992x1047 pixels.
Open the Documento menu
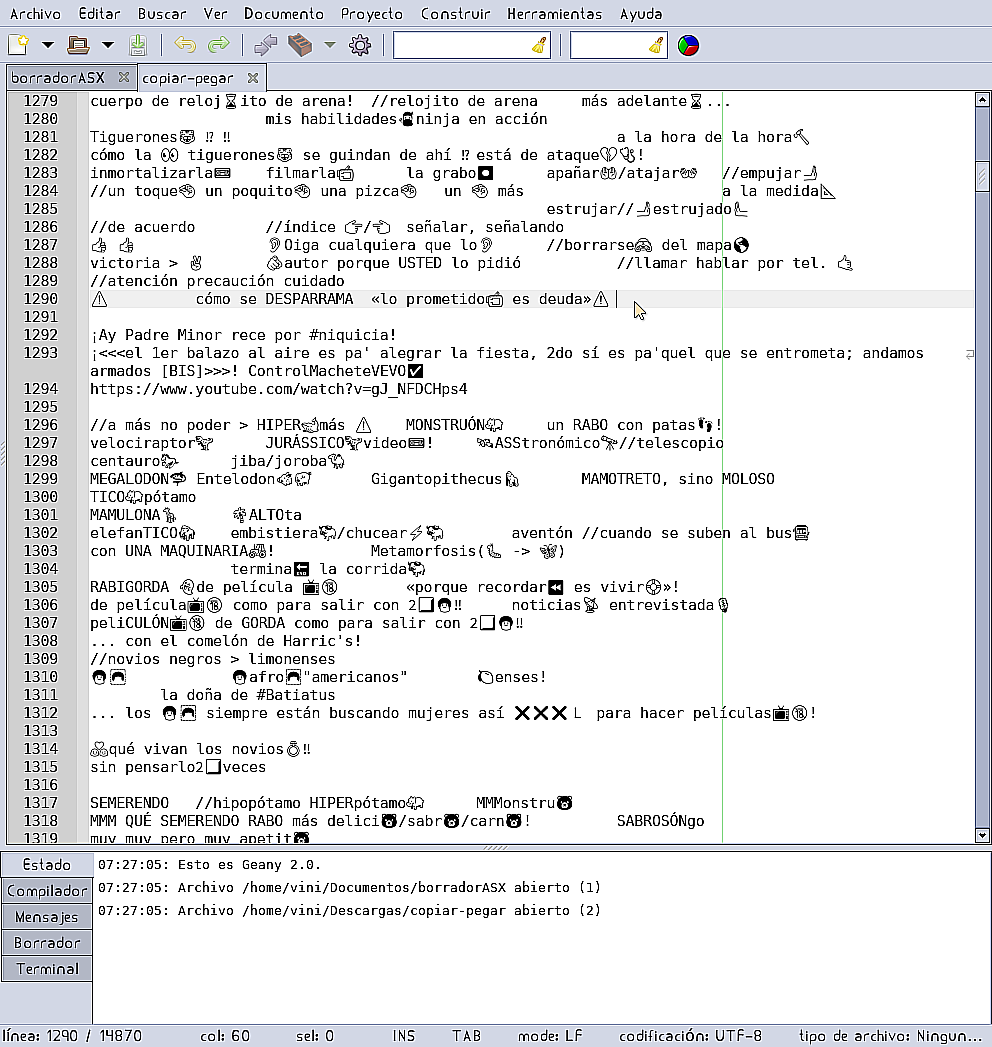point(284,14)
